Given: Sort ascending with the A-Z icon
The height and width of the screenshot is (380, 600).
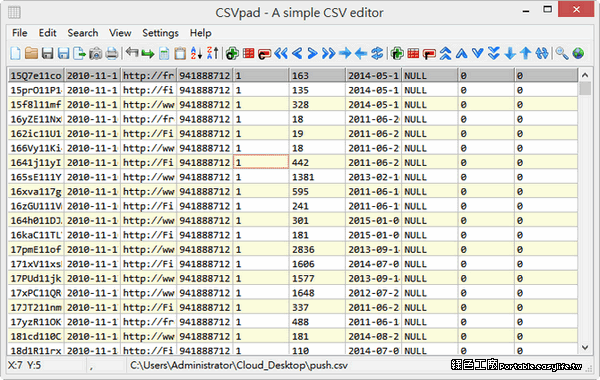Looking at the screenshot, I should pos(196,53).
